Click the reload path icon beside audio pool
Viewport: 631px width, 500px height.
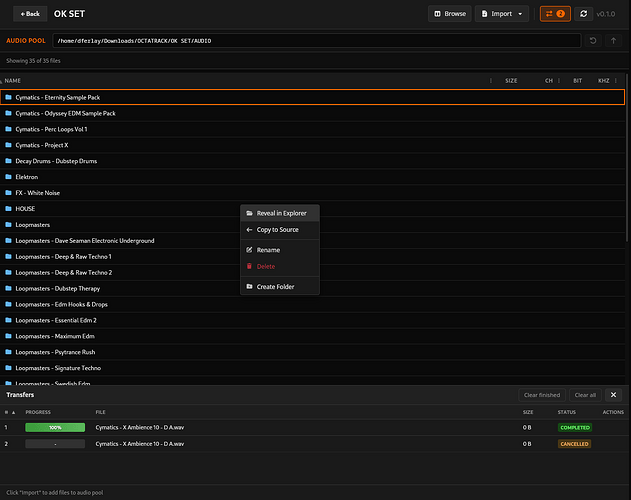593,41
